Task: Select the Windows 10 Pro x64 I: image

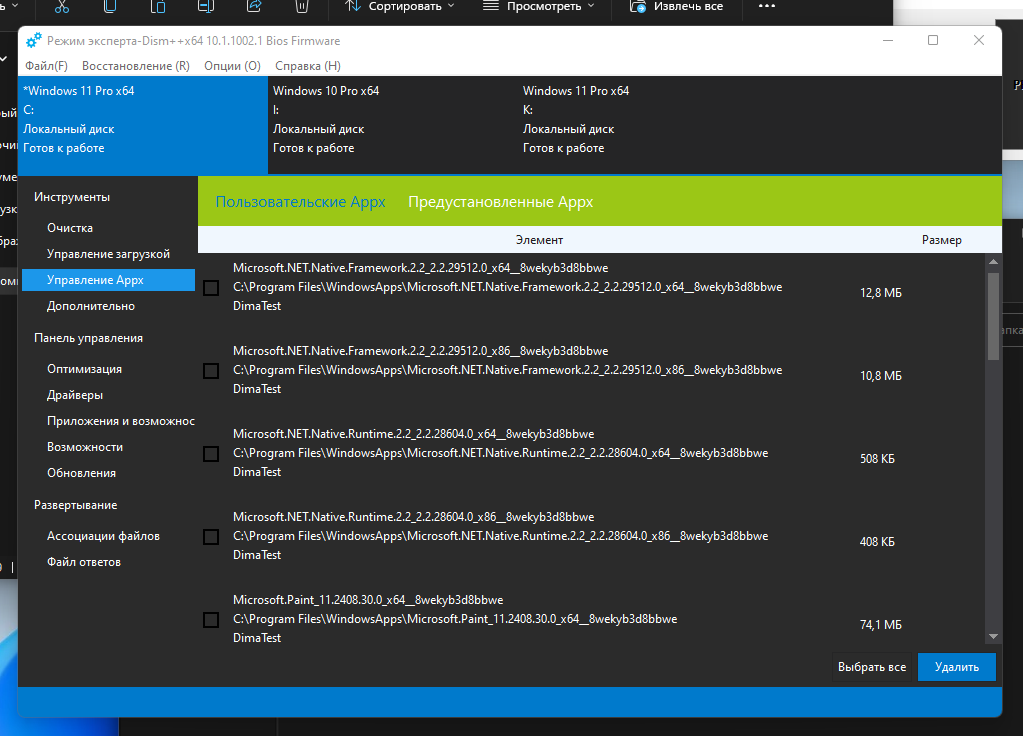Action: tap(393, 125)
